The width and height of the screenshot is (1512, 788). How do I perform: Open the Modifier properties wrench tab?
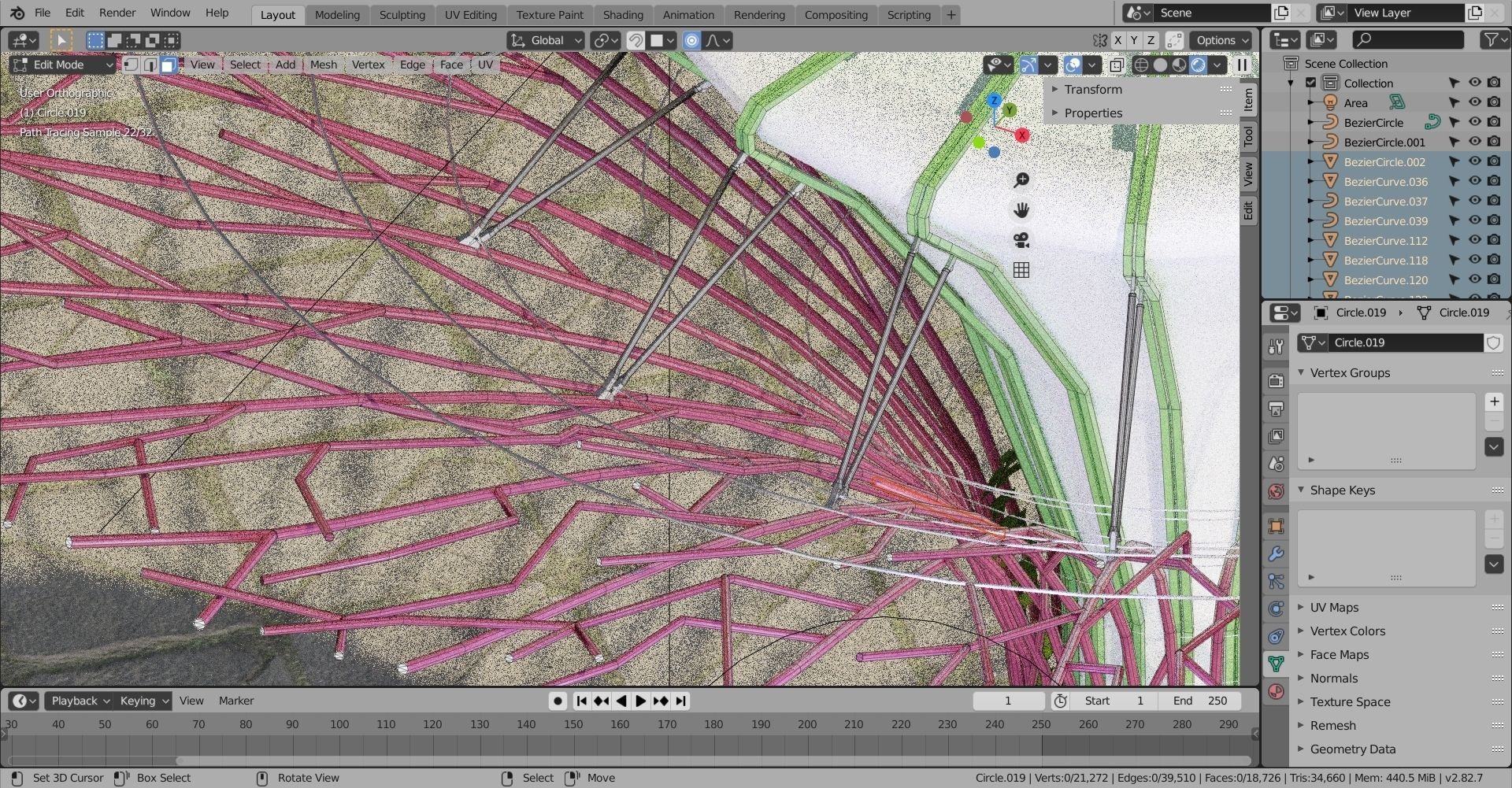1276,554
